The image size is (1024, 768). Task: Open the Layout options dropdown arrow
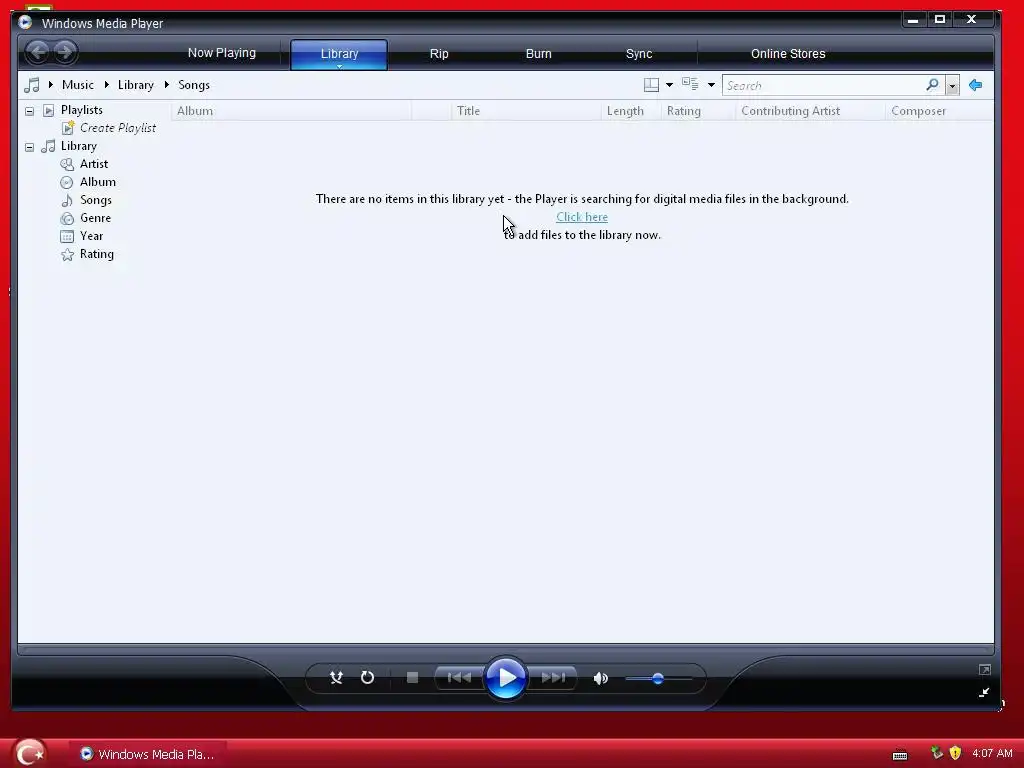coord(669,85)
